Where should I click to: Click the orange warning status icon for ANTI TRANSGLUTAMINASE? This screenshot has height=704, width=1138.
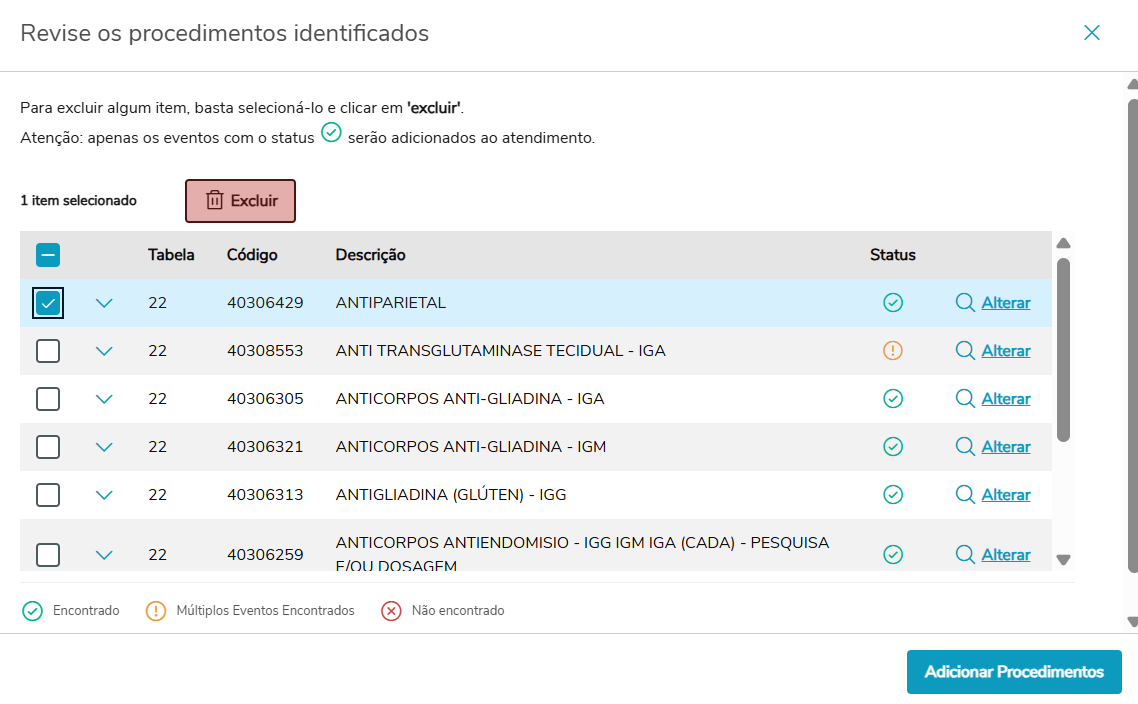(893, 351)
